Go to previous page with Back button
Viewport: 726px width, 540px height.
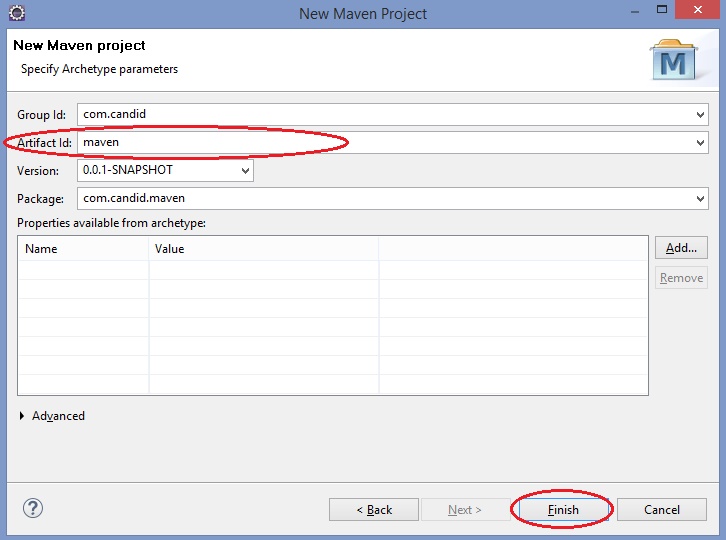[374, 509]
